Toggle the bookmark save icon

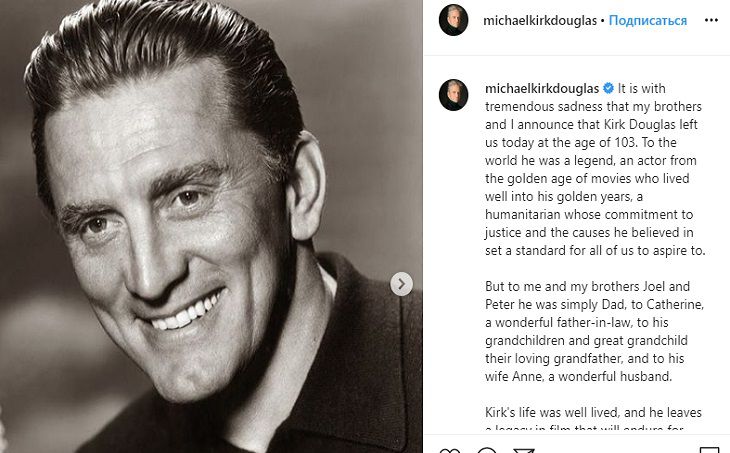[x=710, y=450]
